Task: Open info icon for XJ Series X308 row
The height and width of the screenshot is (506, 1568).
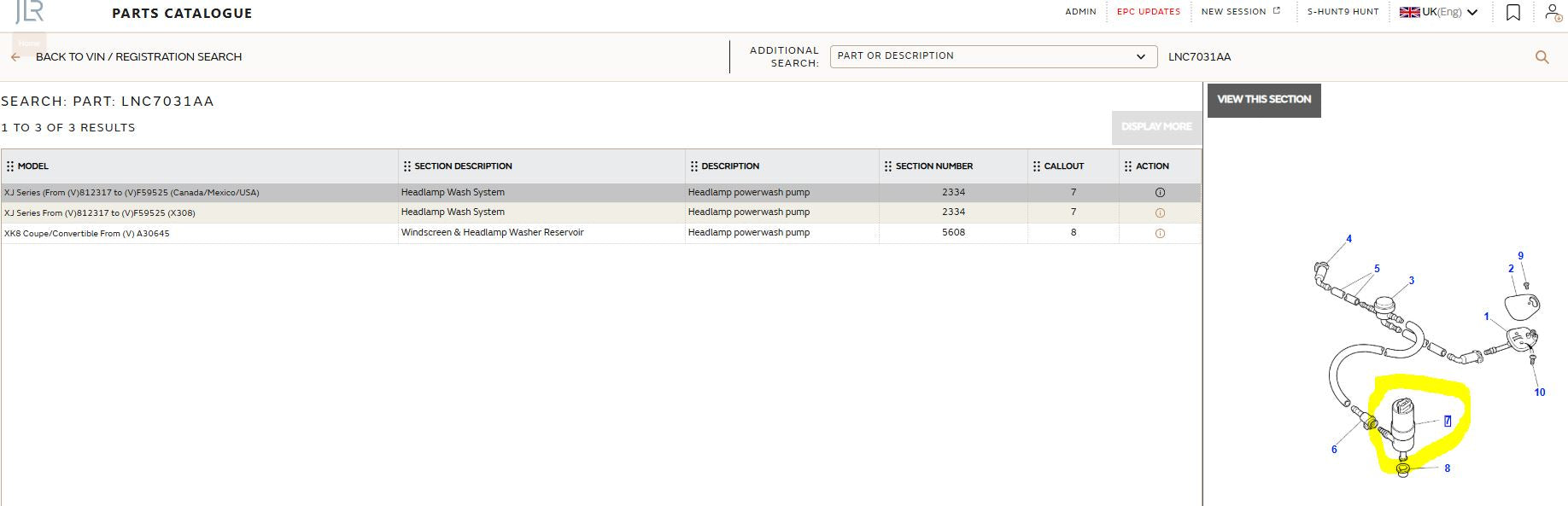Action: point(1160,212)
